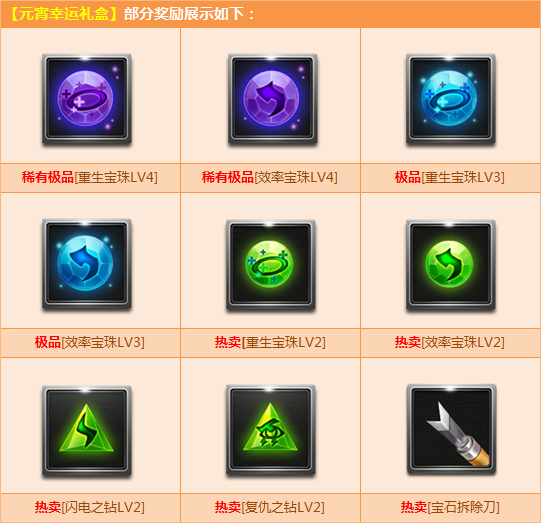The image size is (541, 523).
Task: Click the blue 重生宝珠LV3 orb icon
Action: click(451, 99)
